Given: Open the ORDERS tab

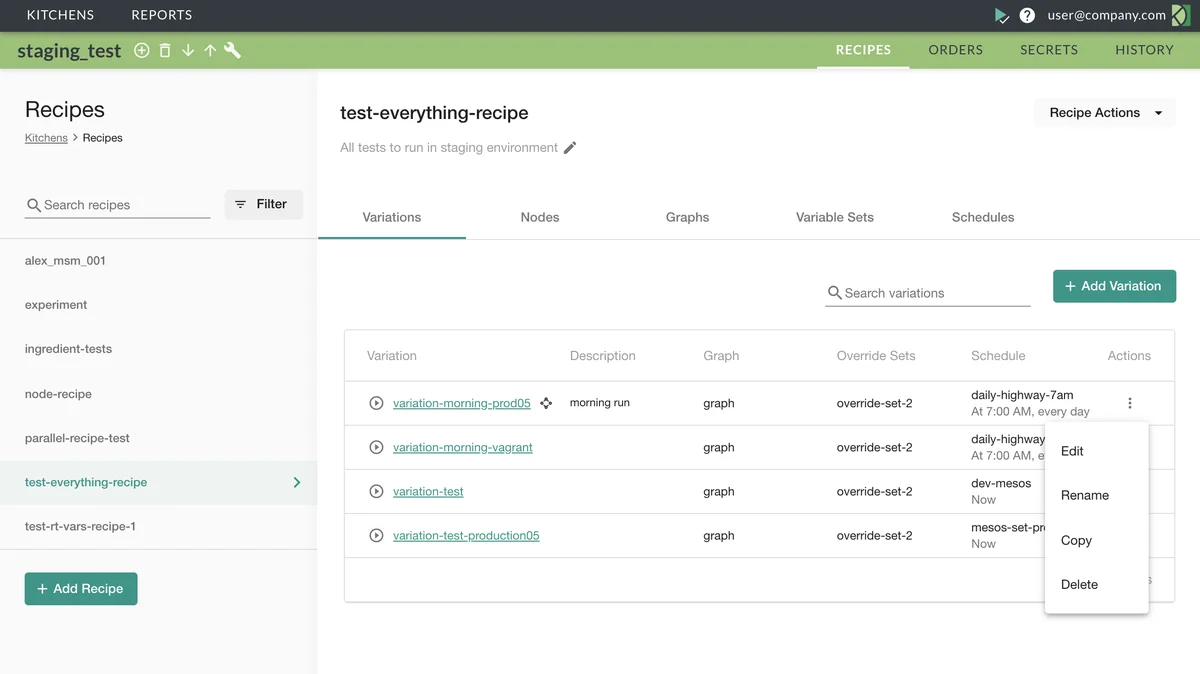Looking at the screenshot, I should click(x=955, y=50).
